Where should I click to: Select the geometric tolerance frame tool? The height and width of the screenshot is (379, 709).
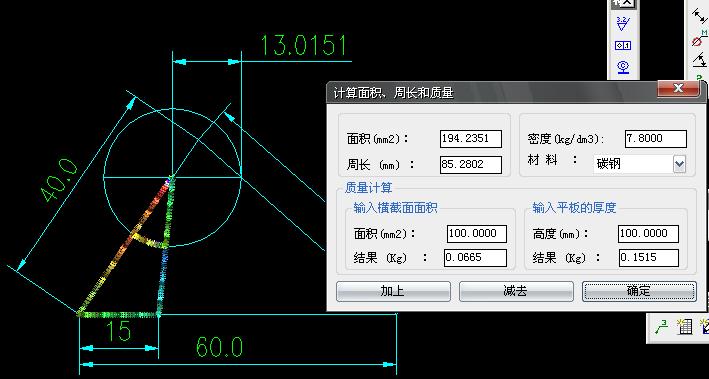click(x=623, y=45)
